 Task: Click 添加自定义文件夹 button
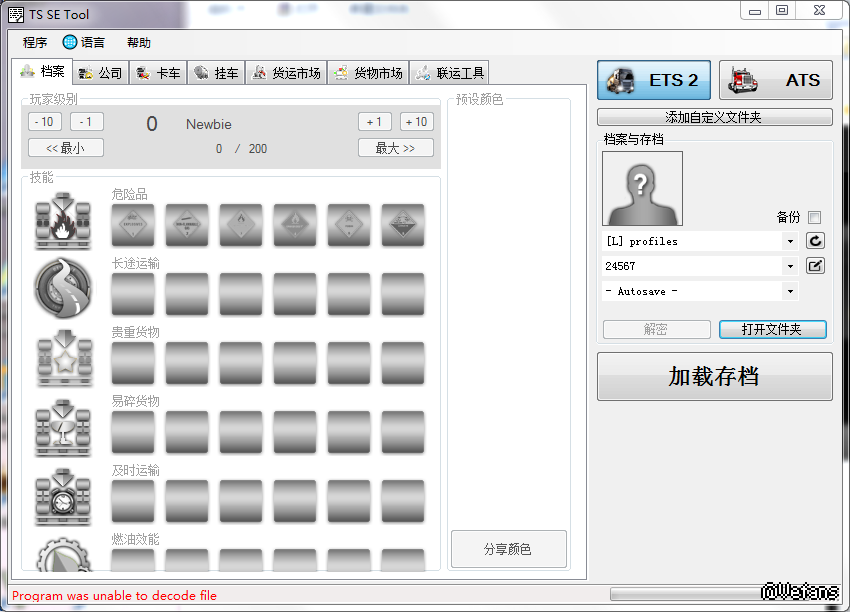point(714,117)
